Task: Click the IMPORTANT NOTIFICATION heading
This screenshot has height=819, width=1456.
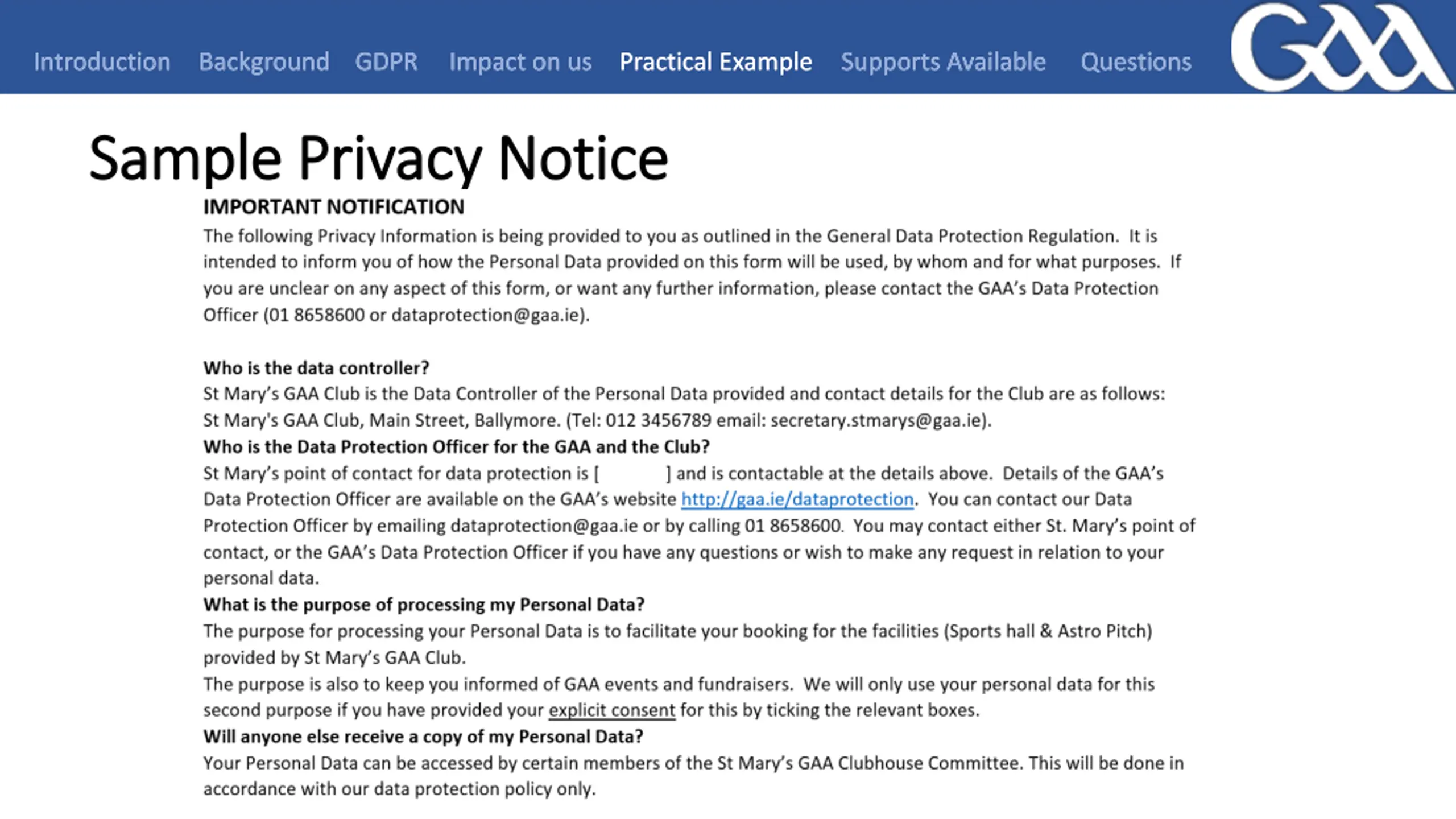Action: point(334,207)
